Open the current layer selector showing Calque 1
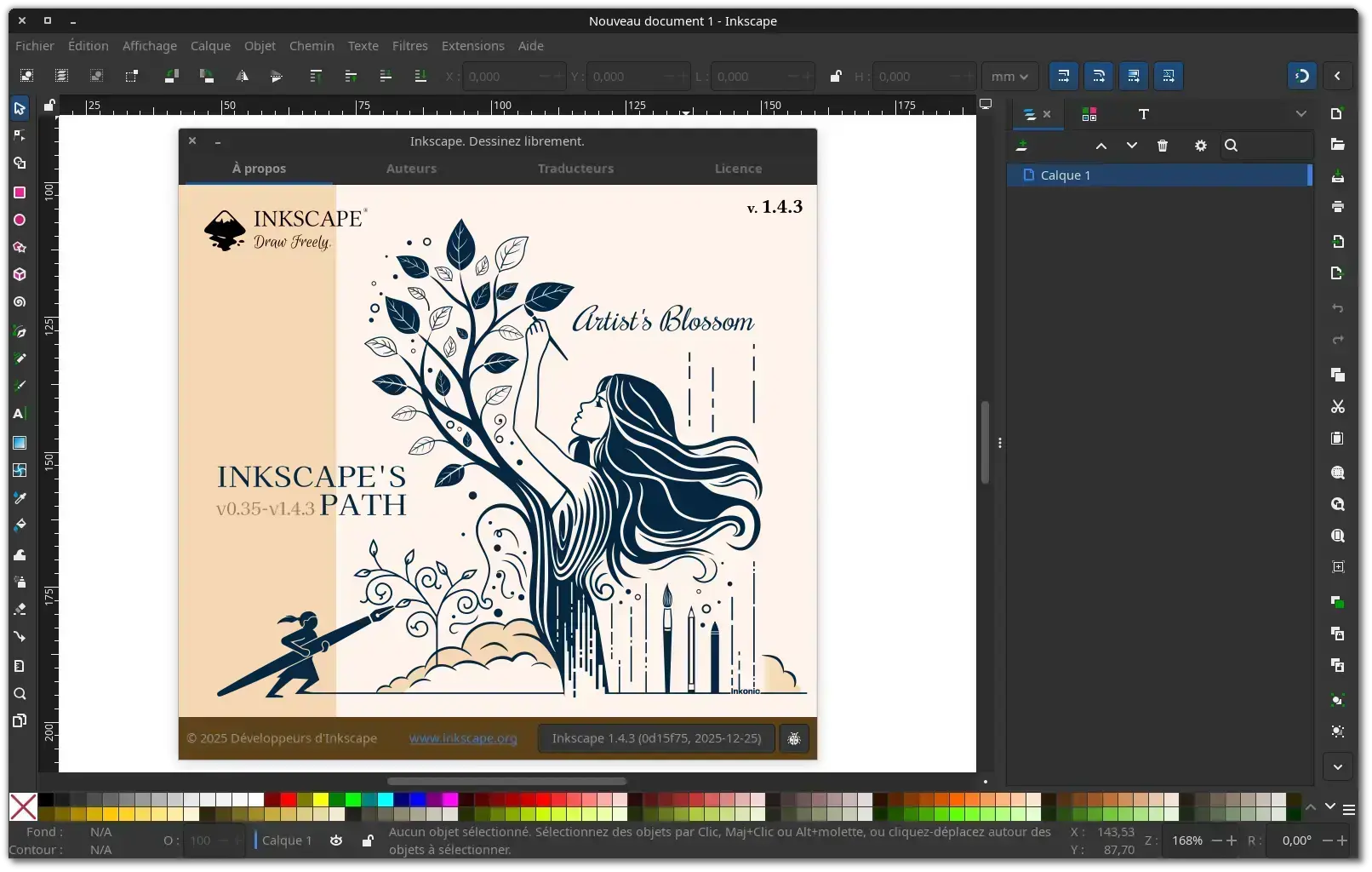 point(286,840)
